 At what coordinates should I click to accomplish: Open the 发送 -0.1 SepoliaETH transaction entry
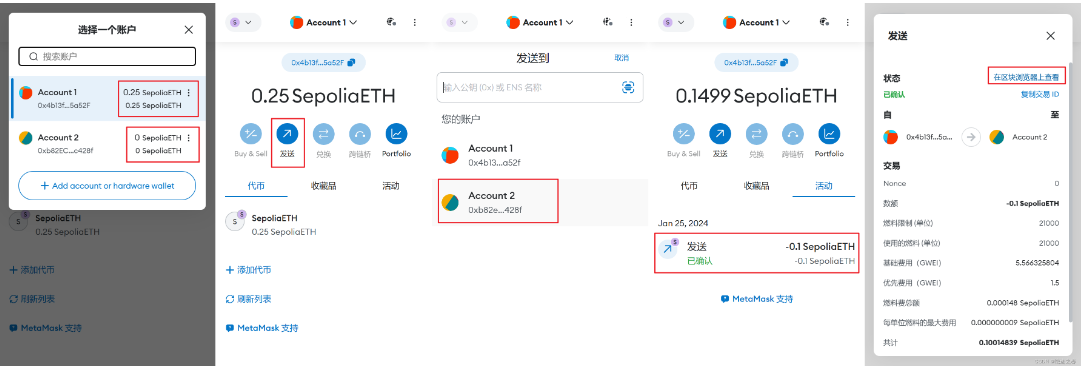[756, 253]
